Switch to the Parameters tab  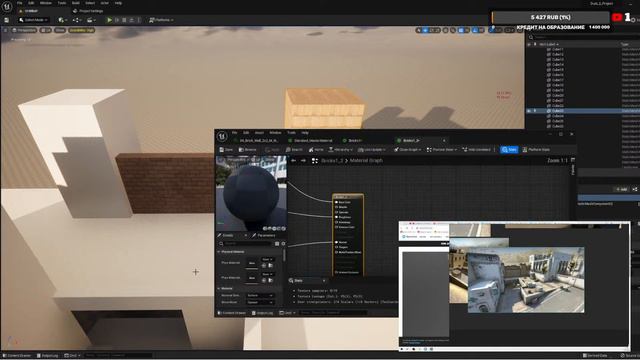tap(264, 236)
